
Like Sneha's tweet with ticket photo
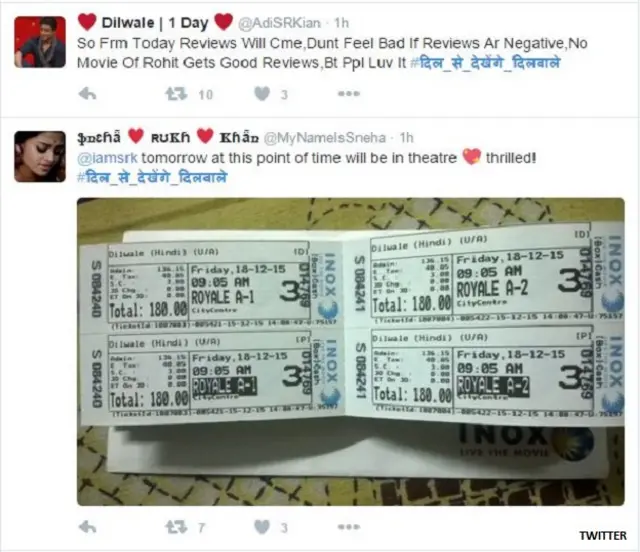point(262,527)
